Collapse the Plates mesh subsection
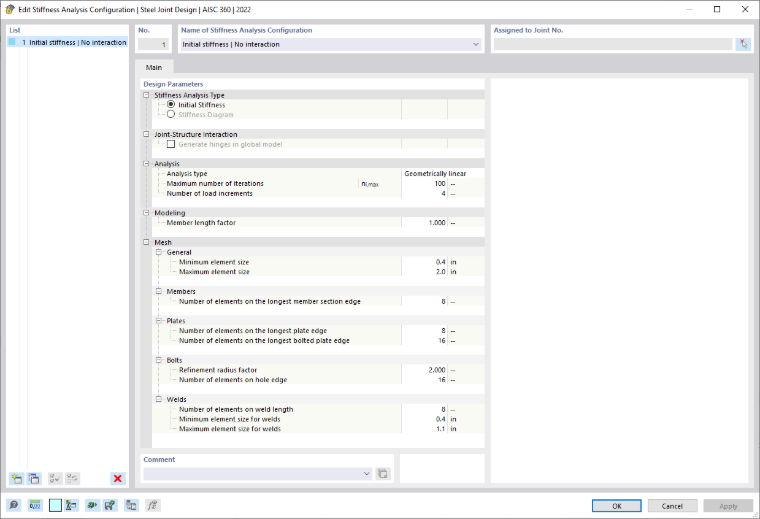The width and height of the screenshot is (760, 519). pos(158,321)
